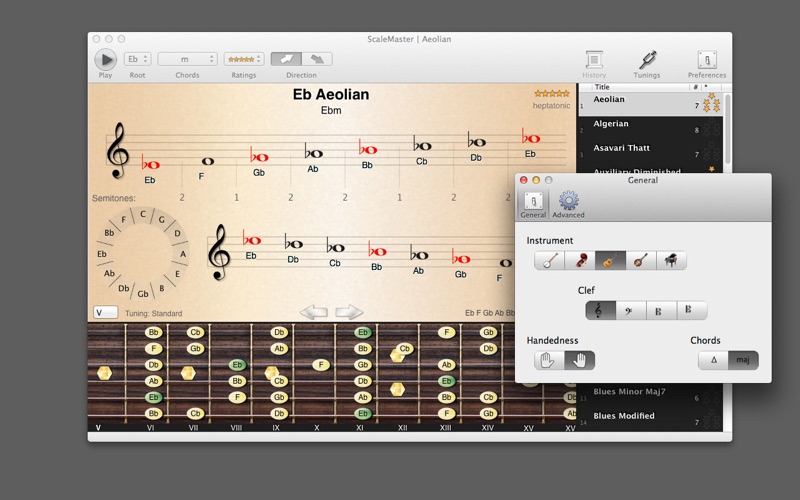Select Algerian in the scale list
This screenshot has width=800, height=500.
pyautogui.click(x=651, y=129)
